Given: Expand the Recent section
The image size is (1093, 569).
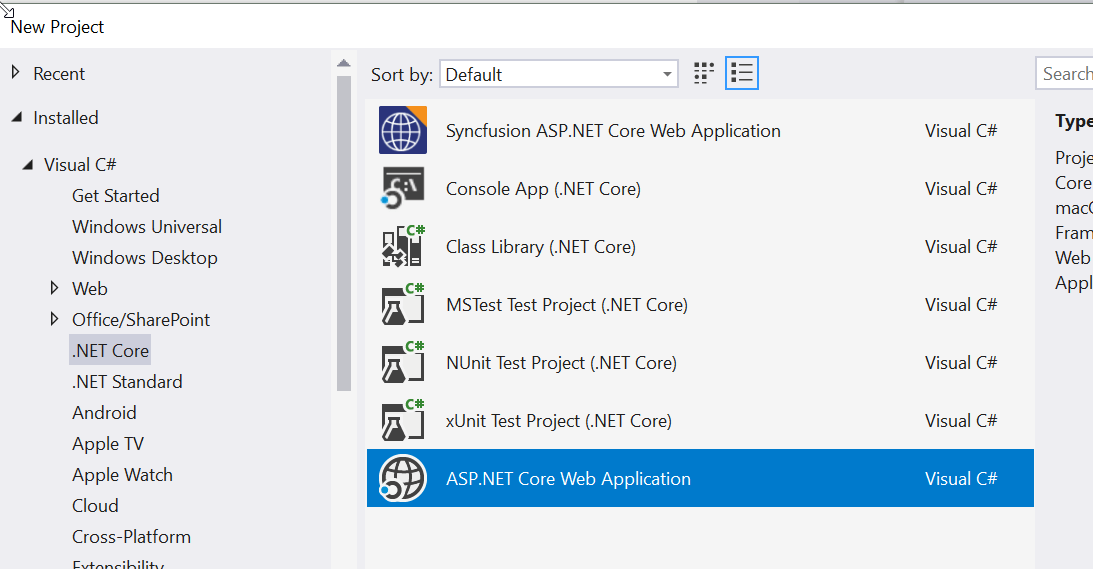Looking at the screenshot, I should tap(16, 73).
